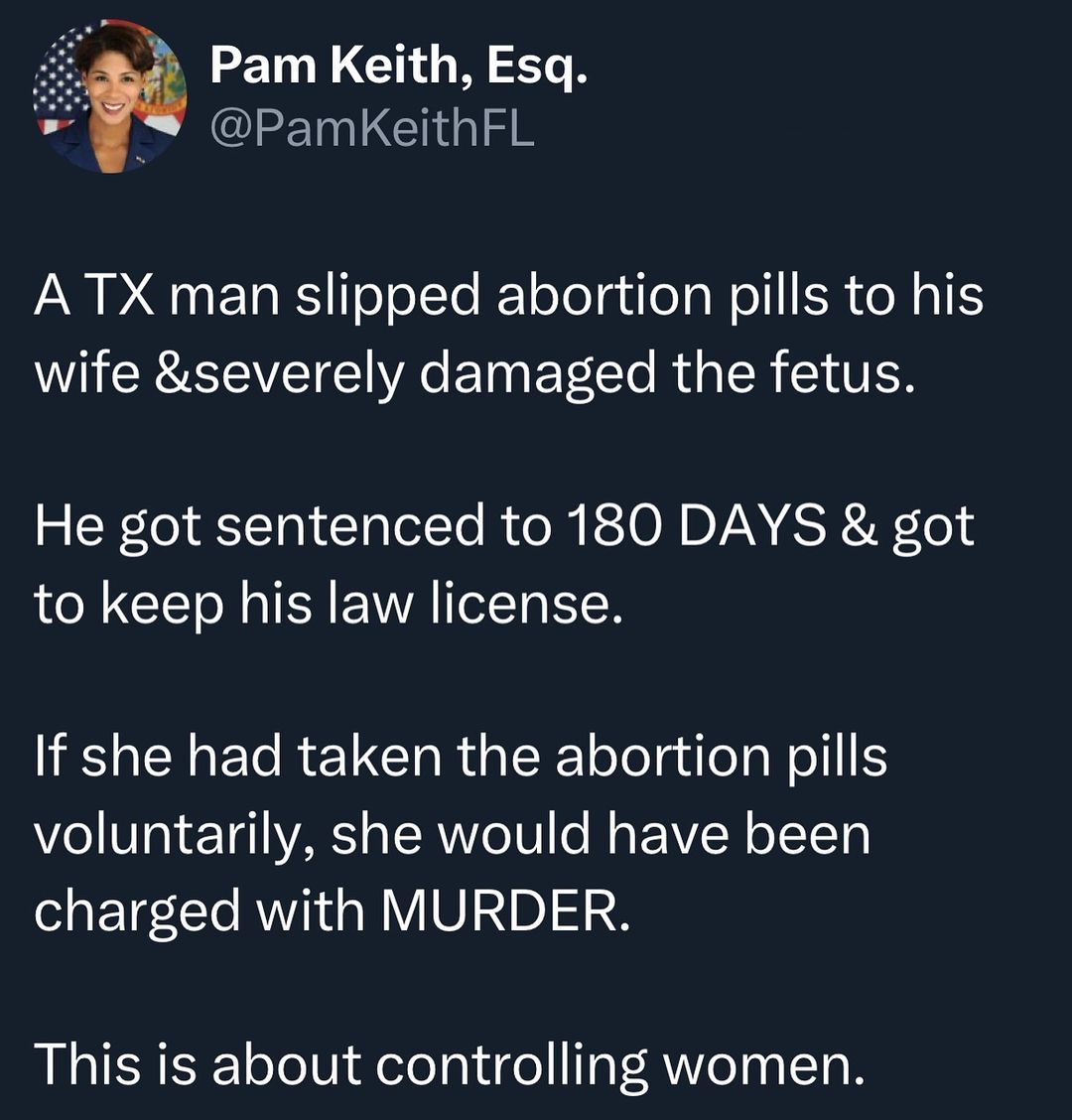
Task: Click the 'wife &severely damaged the fetus.' line
Action: coord(472,375)
